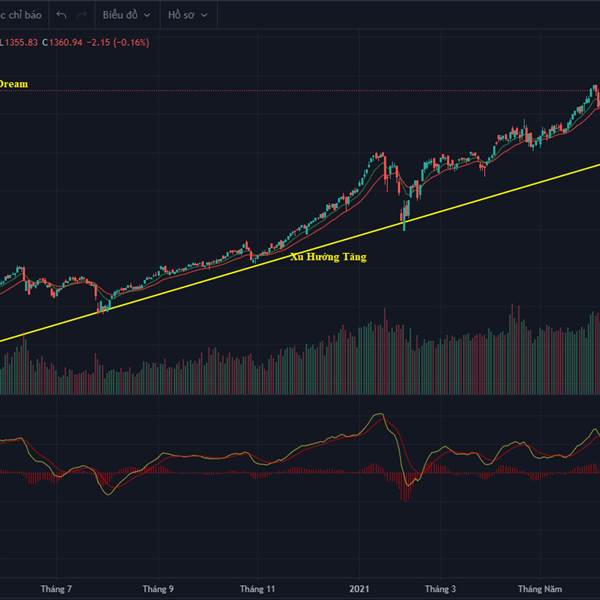Open the Biểu đồ dropdown

click(126, 15)
